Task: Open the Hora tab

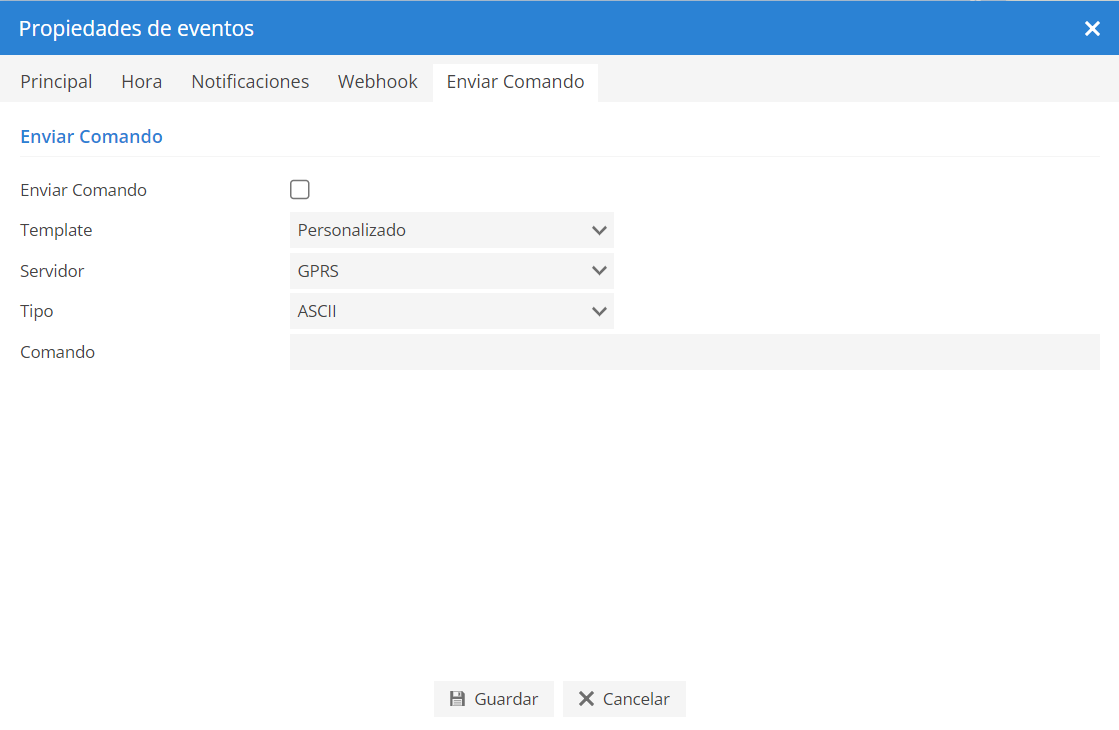Action: click(141, 82)
